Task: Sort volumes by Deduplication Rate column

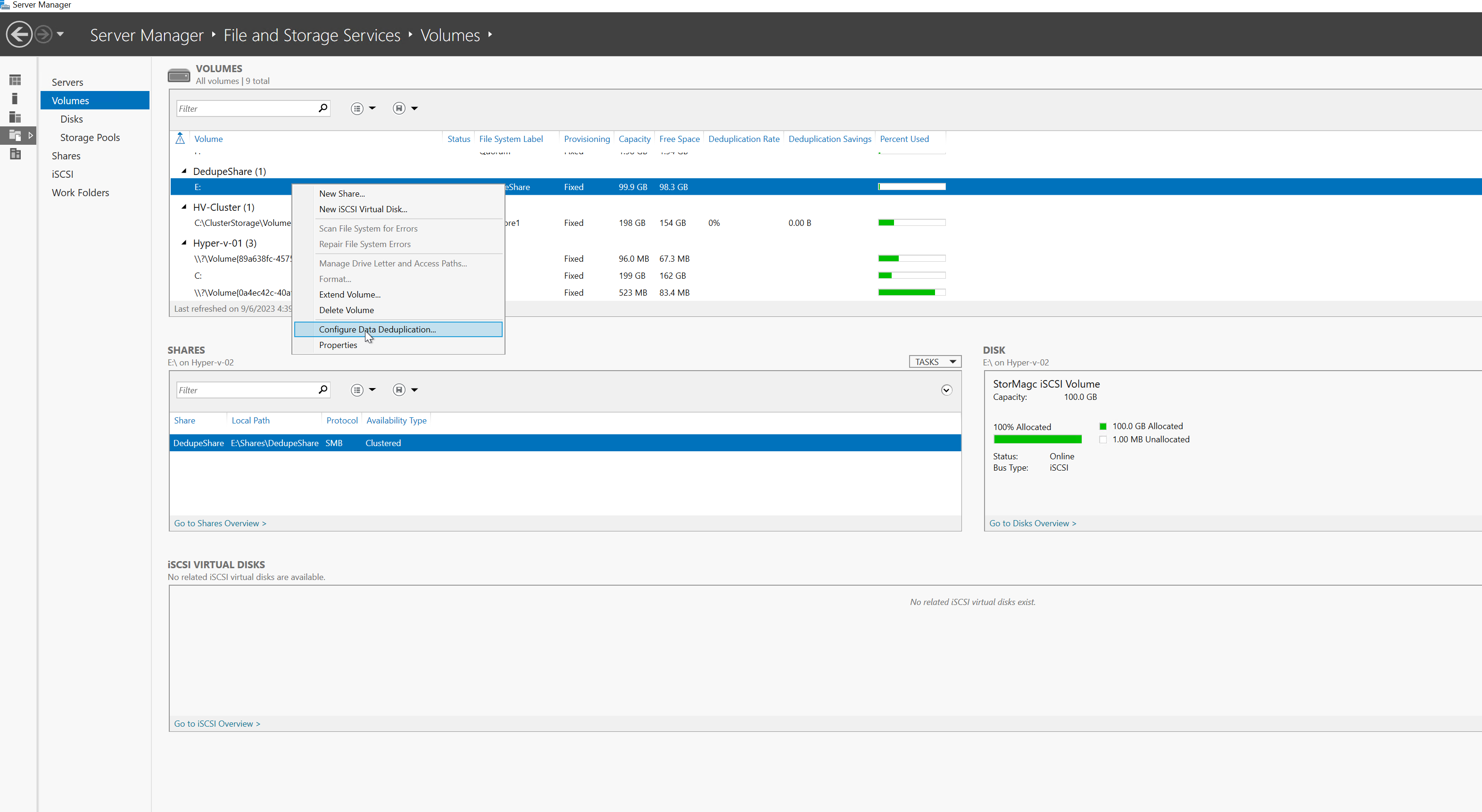Action: [744, 139]
